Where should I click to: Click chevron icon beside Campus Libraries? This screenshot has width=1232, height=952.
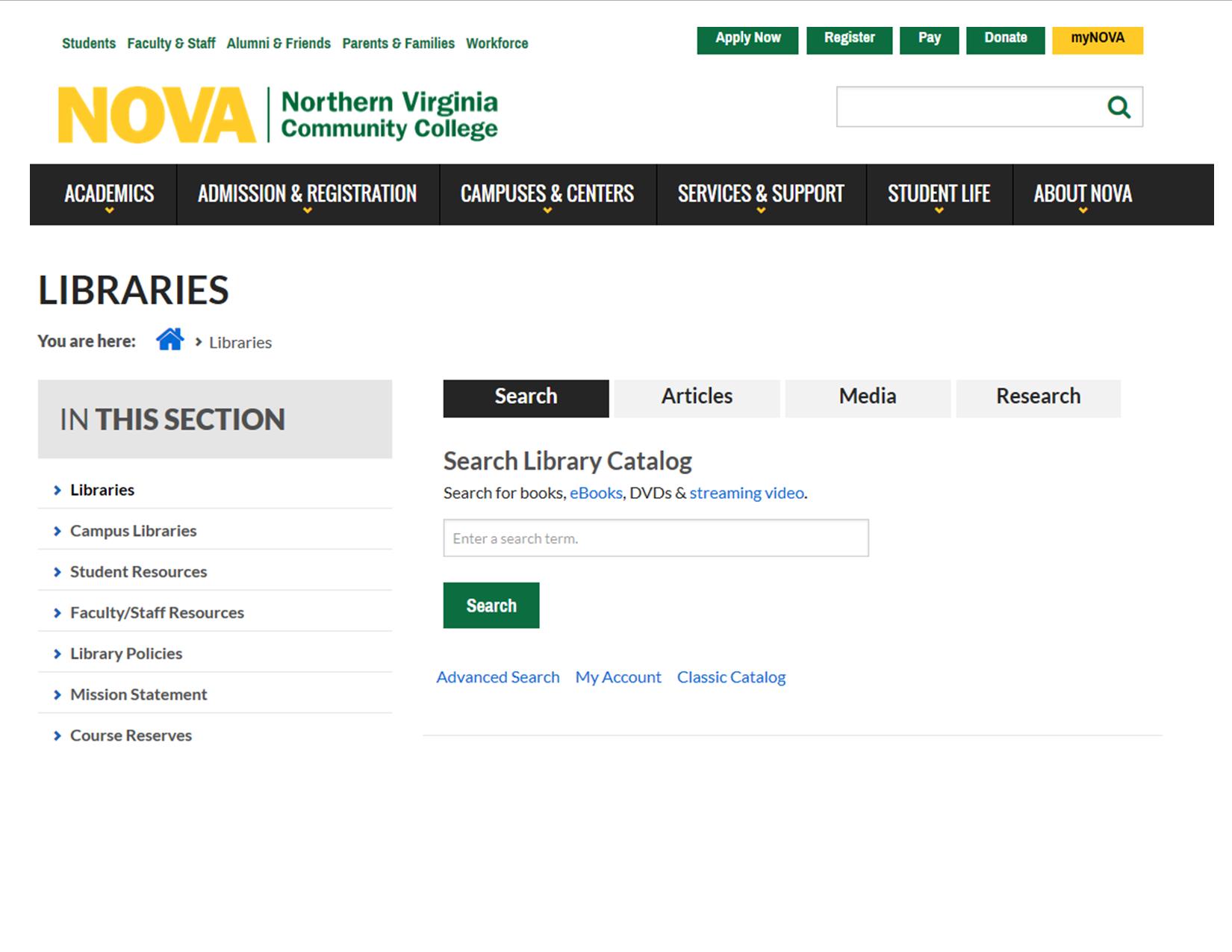point(57,532)
